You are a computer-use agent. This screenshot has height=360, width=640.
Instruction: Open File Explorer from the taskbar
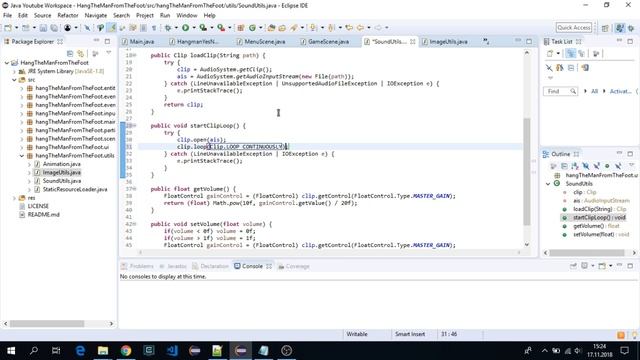click(x=103, y=350)
